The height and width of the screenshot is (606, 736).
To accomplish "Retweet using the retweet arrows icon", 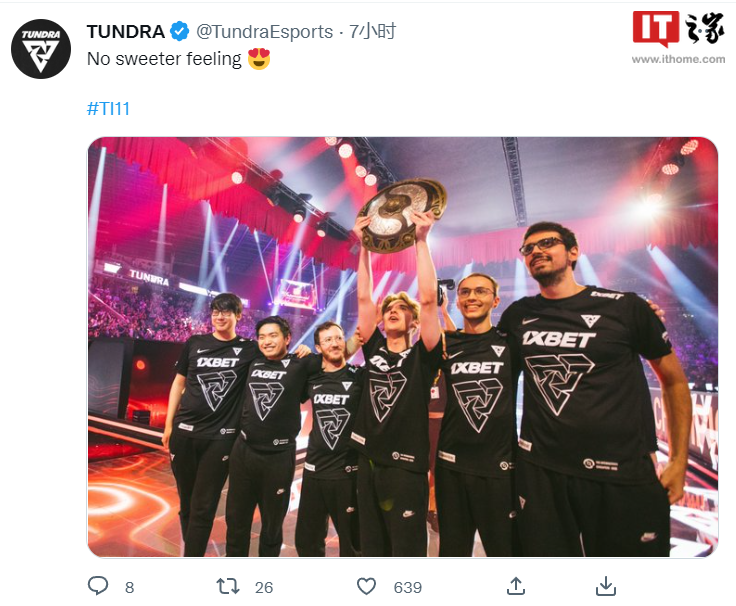I will coord(228,586).
